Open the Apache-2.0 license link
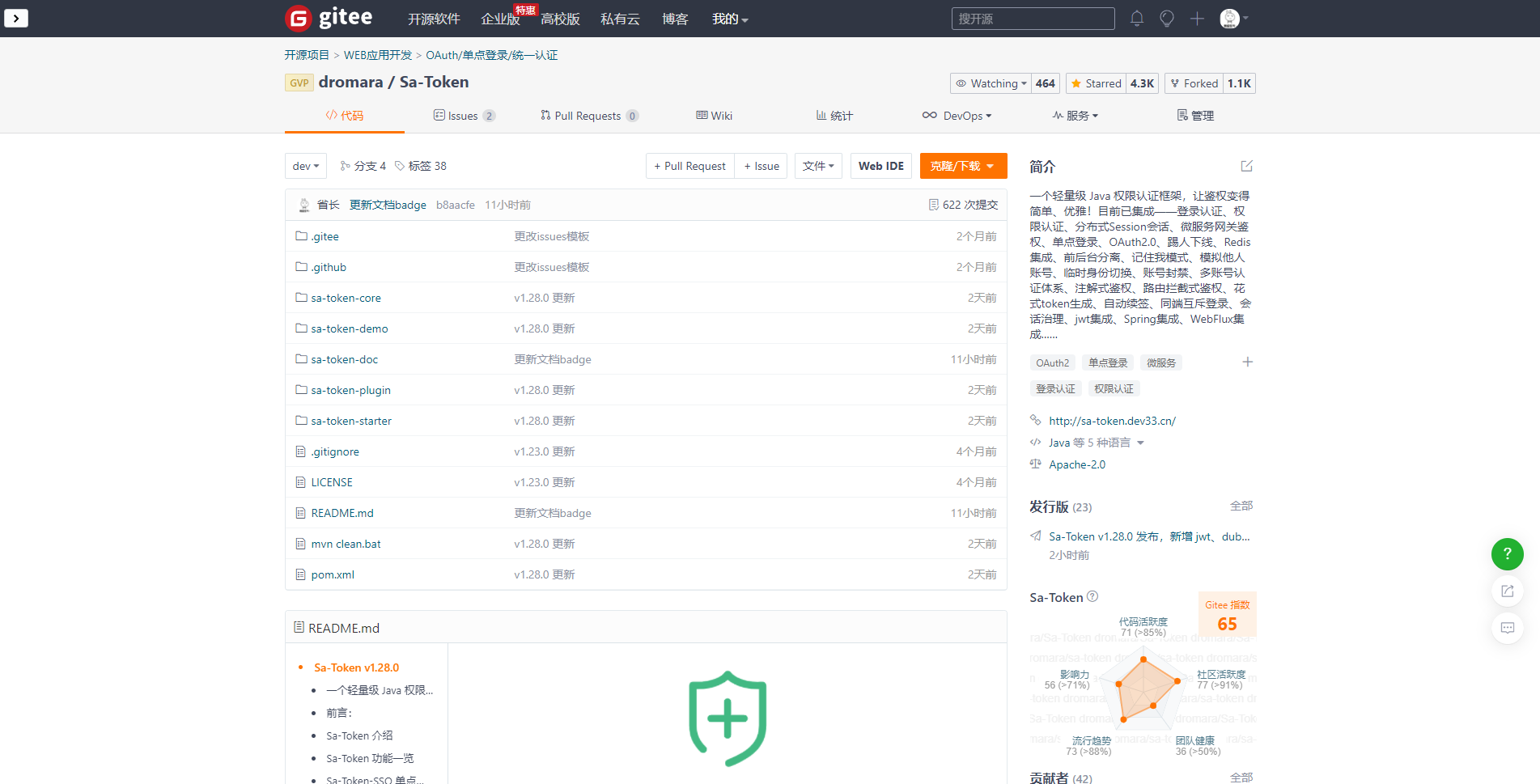 coord(1077,464)
